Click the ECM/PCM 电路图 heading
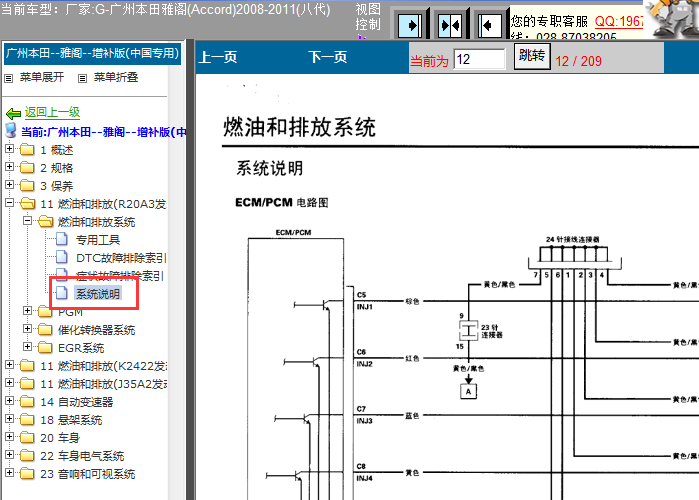Viewport: 699px width, 500px height. [282, 202]
